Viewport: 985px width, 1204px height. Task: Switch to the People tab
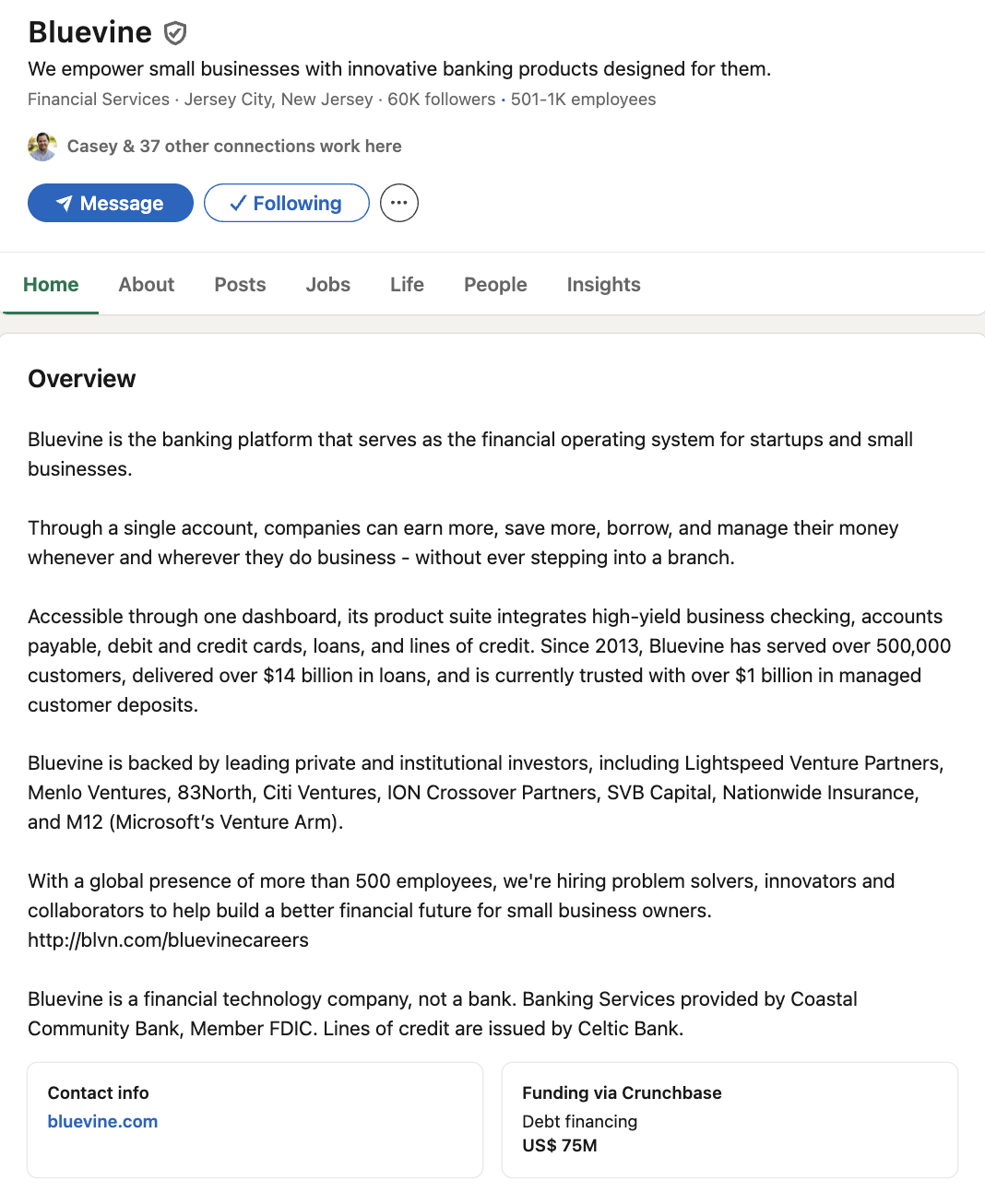[x=495, y=285]
